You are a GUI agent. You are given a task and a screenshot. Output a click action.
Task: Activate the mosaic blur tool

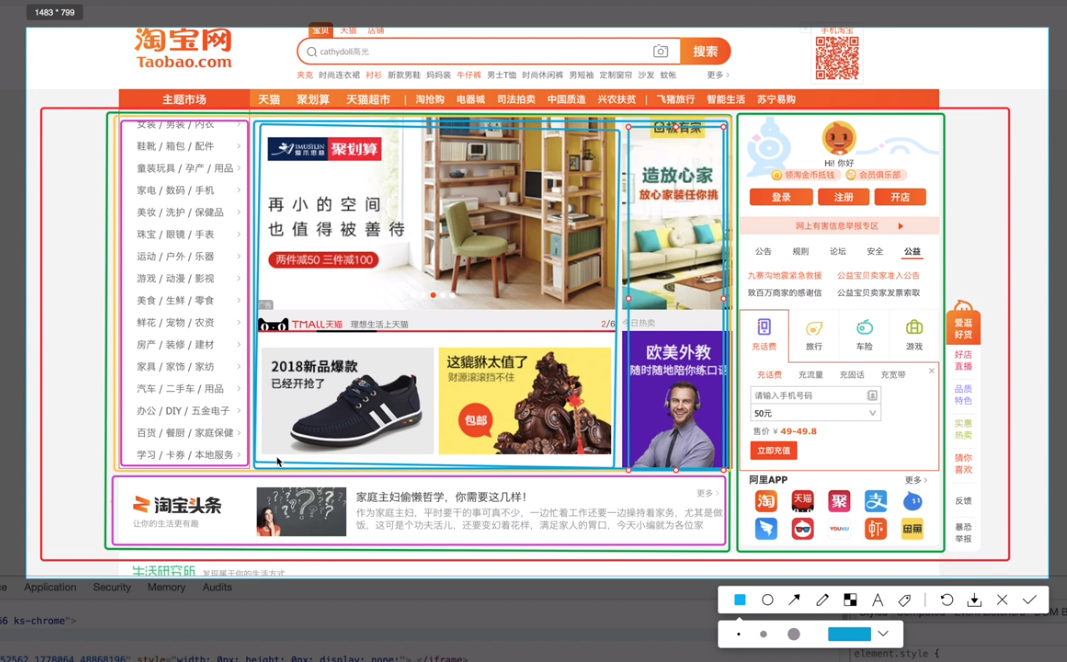pos(850,599)
